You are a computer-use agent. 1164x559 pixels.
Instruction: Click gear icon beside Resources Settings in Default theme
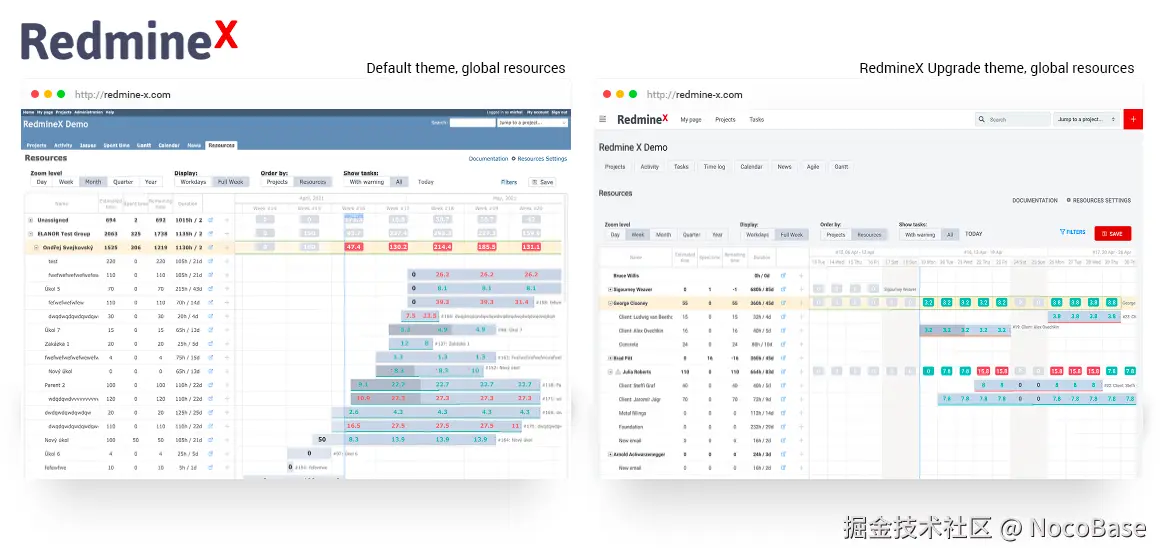coord(513,159)
